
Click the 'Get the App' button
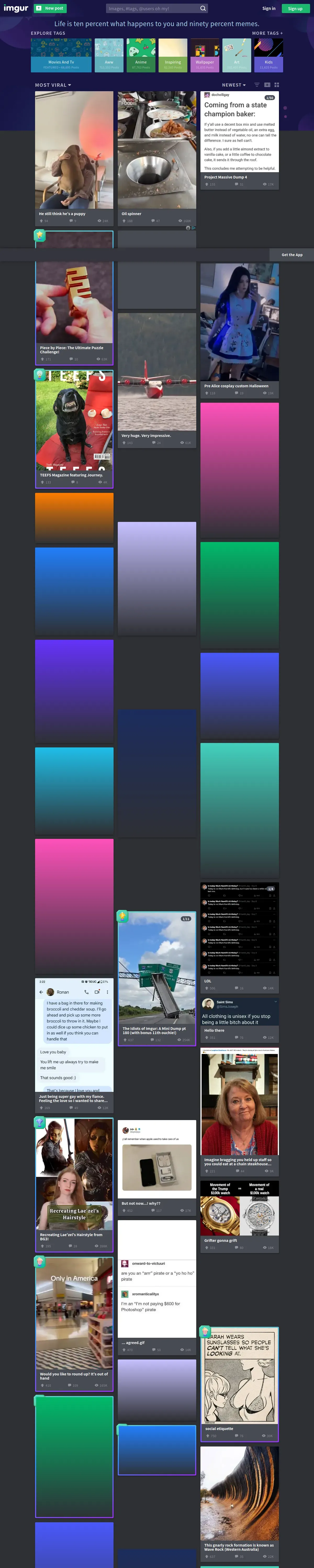(292, 255)
